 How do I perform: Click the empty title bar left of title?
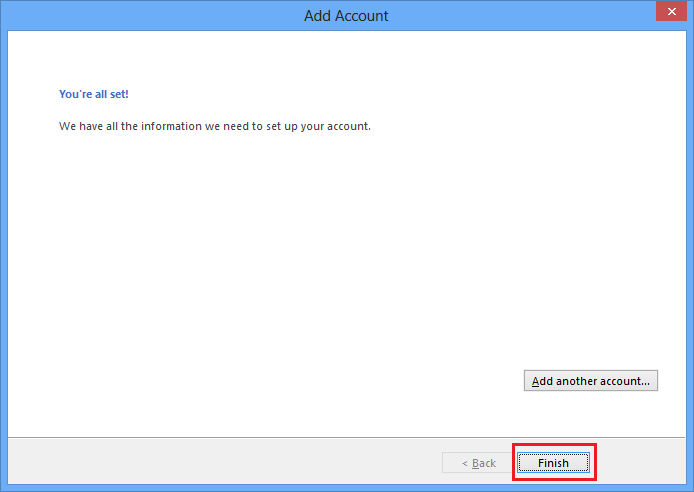150,16
